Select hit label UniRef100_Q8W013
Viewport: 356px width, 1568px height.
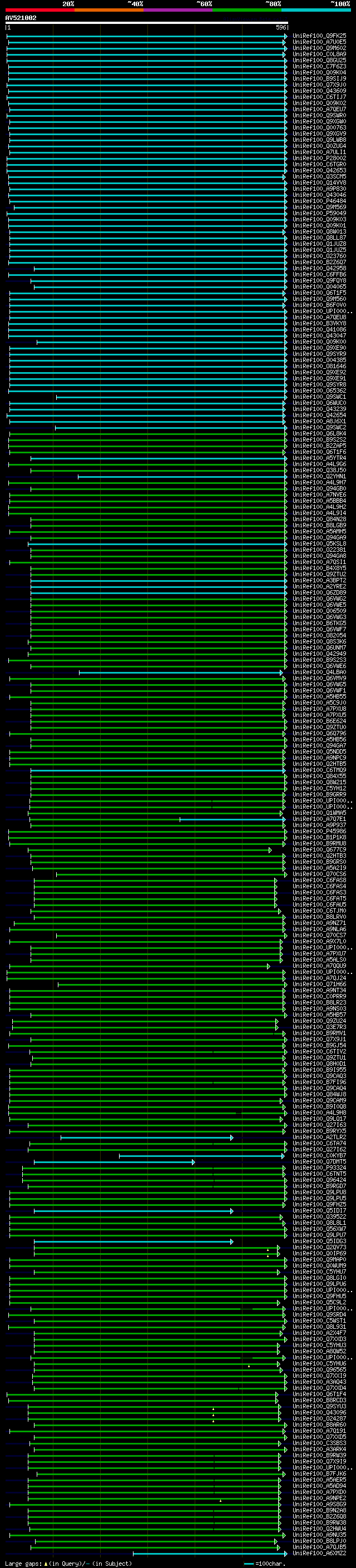tap(319, 231)
